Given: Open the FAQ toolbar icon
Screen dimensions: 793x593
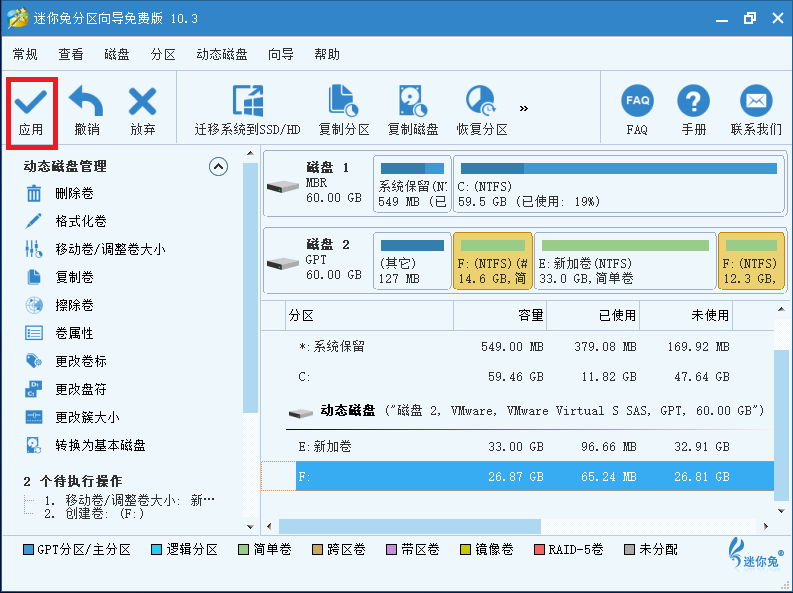Looking at the screenshot, I should click(637, 101).
